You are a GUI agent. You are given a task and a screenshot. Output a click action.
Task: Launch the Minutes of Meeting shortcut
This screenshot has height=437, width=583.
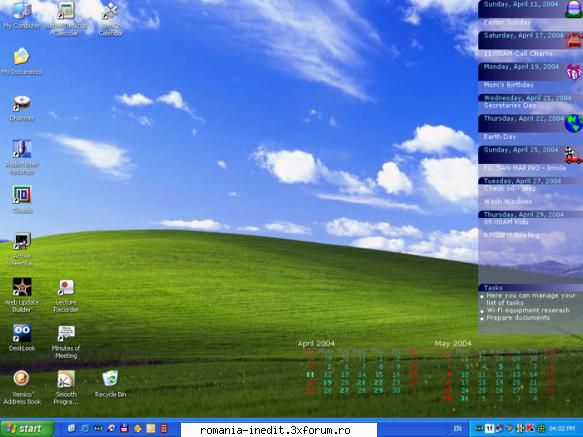click(66, 341)
